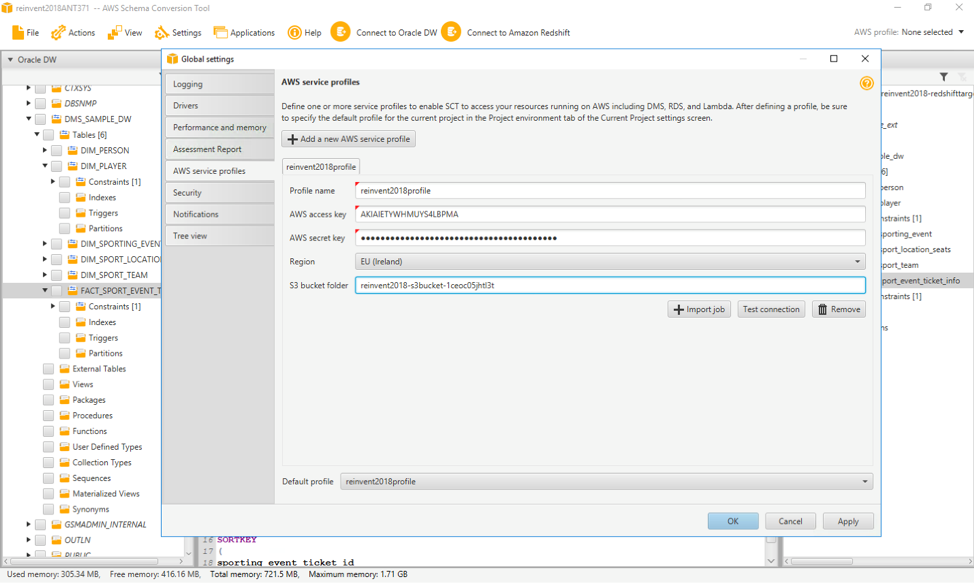Expand the DIM_PERSON table node
The width and height of the screenshot is (974, 583).
45,150
